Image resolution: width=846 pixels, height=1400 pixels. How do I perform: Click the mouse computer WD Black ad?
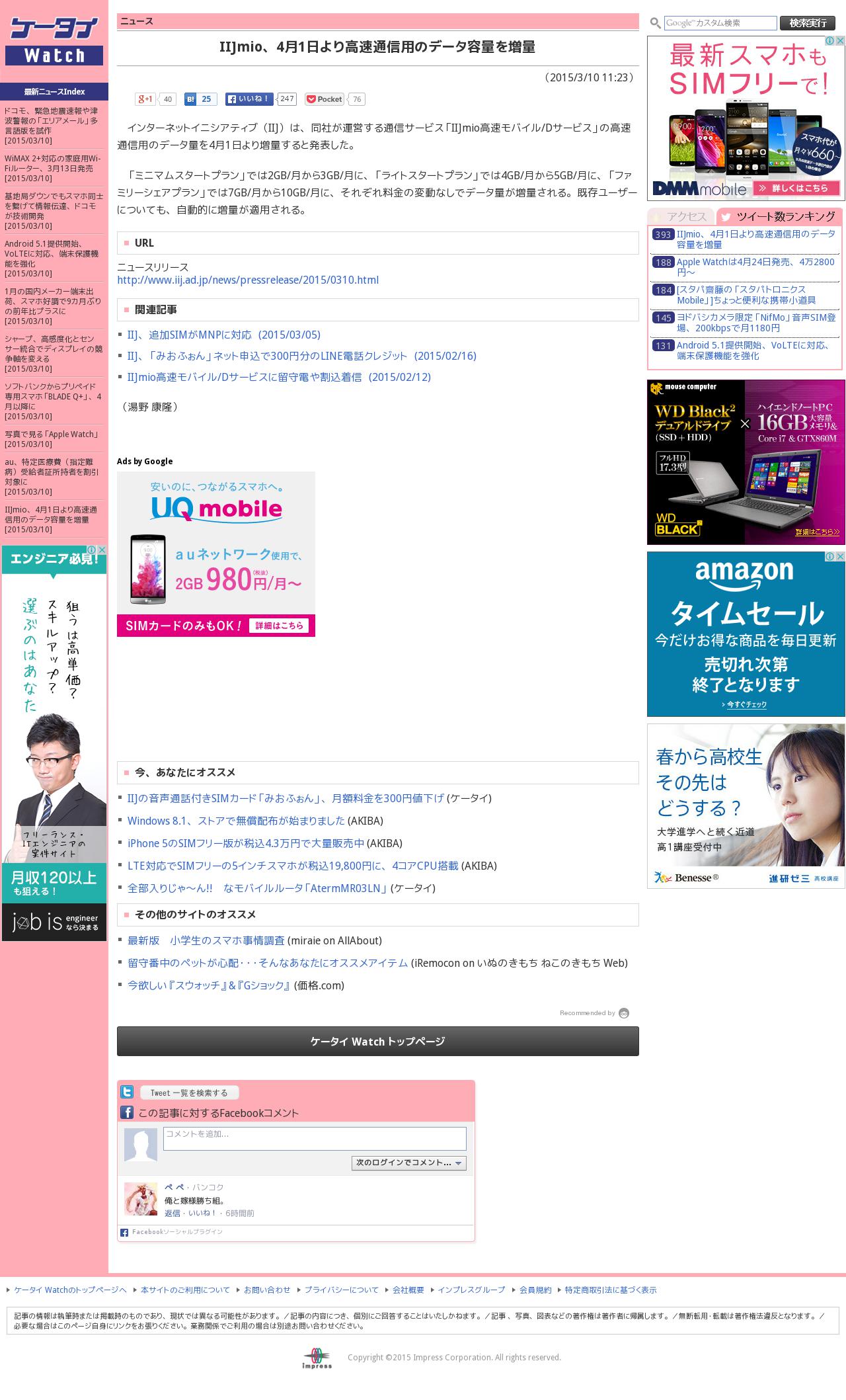click(x=746, y=462)
